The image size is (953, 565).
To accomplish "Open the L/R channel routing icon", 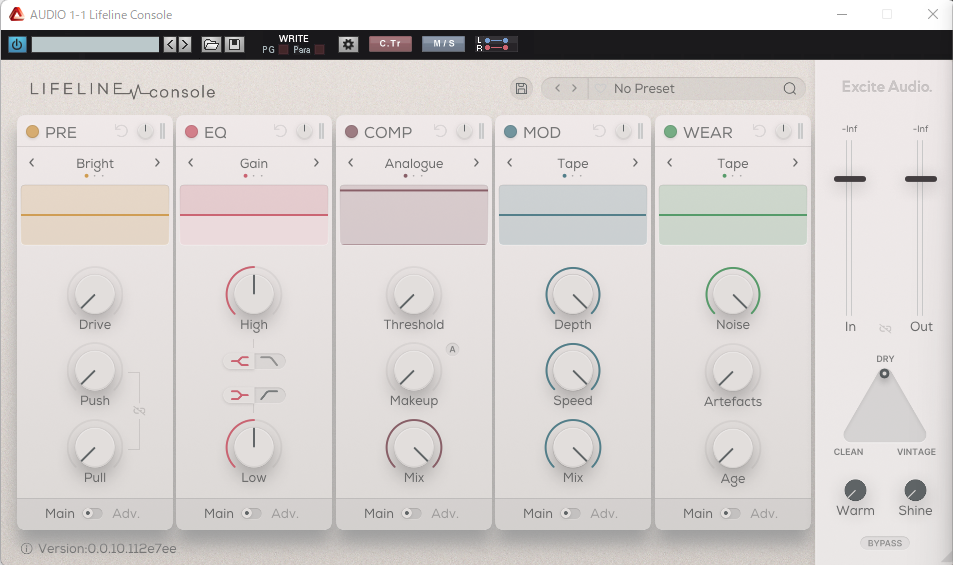I will (x=497, y=44).
